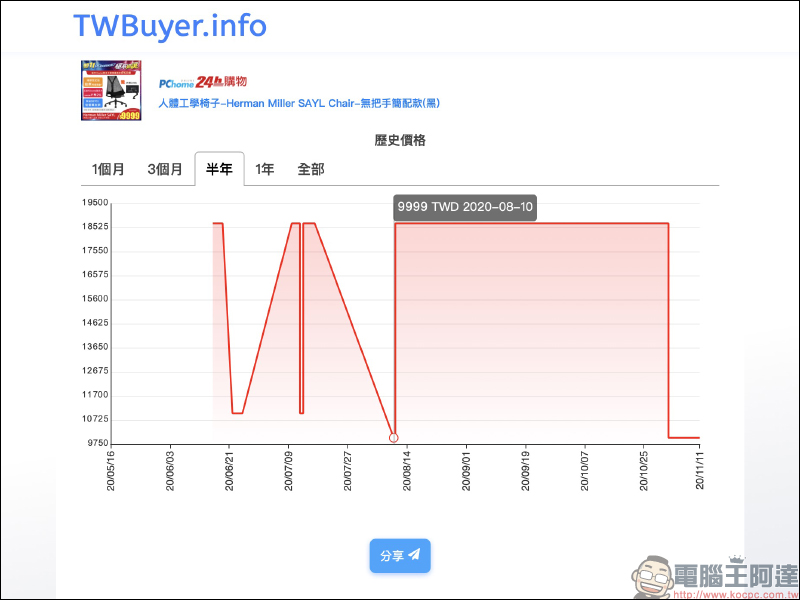Click the 20/07/09 x-axis date label
Image resolution: width=800 pixels, height=600 pixels.
[x=288, y=470]
